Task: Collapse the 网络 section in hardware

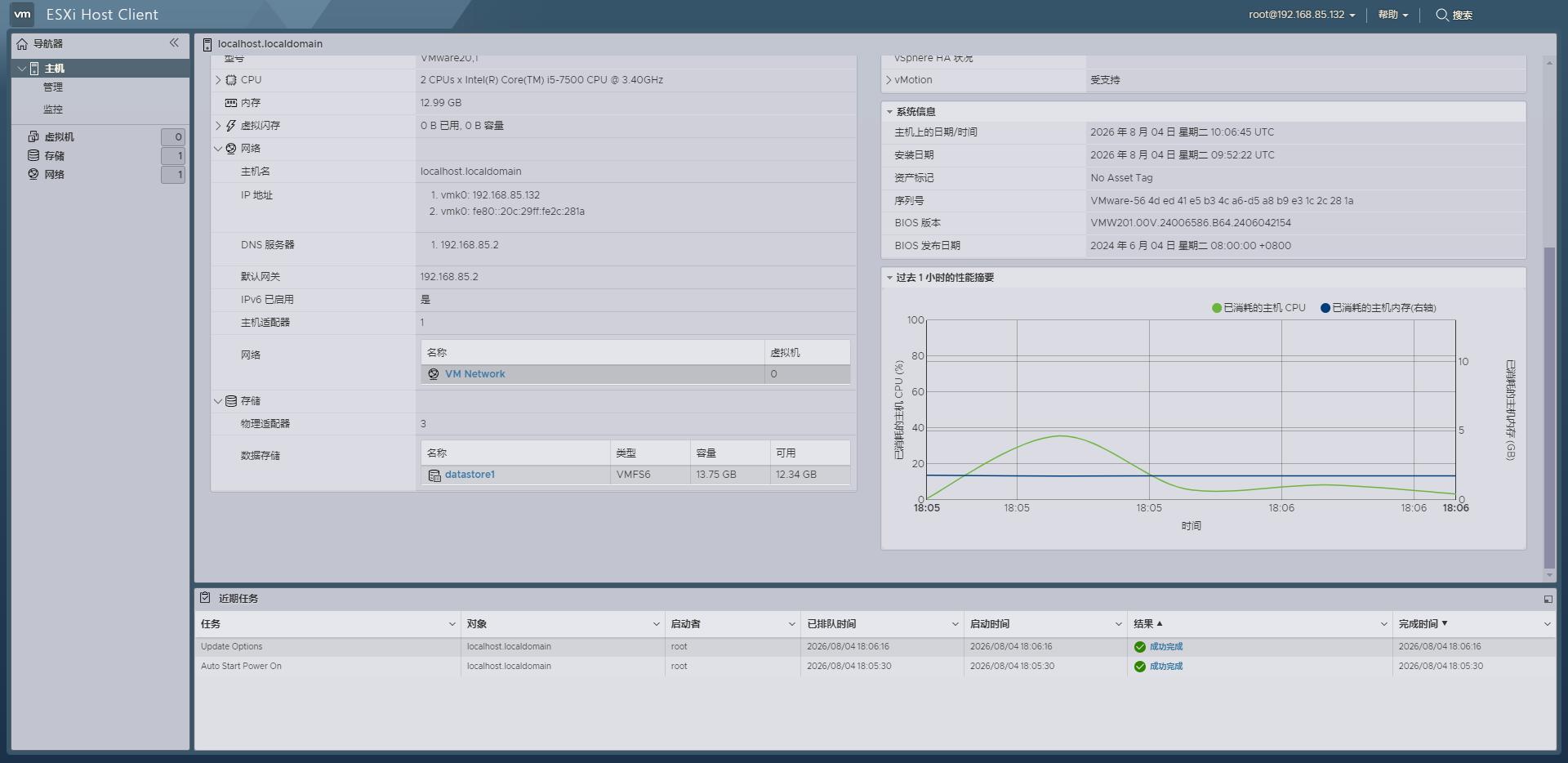Action: [x=218, y=149]
